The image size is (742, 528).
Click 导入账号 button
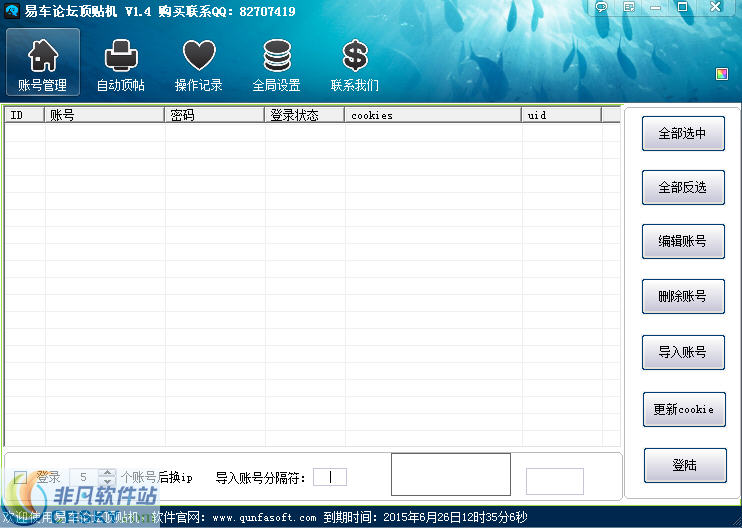[x=683, y=352]
